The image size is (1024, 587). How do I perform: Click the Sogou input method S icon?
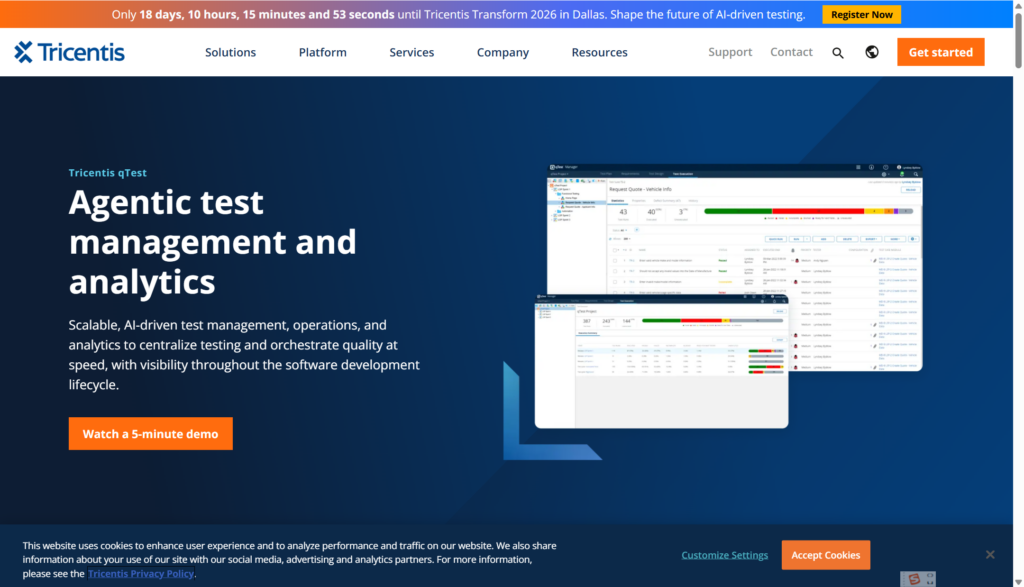coord(914,579)
